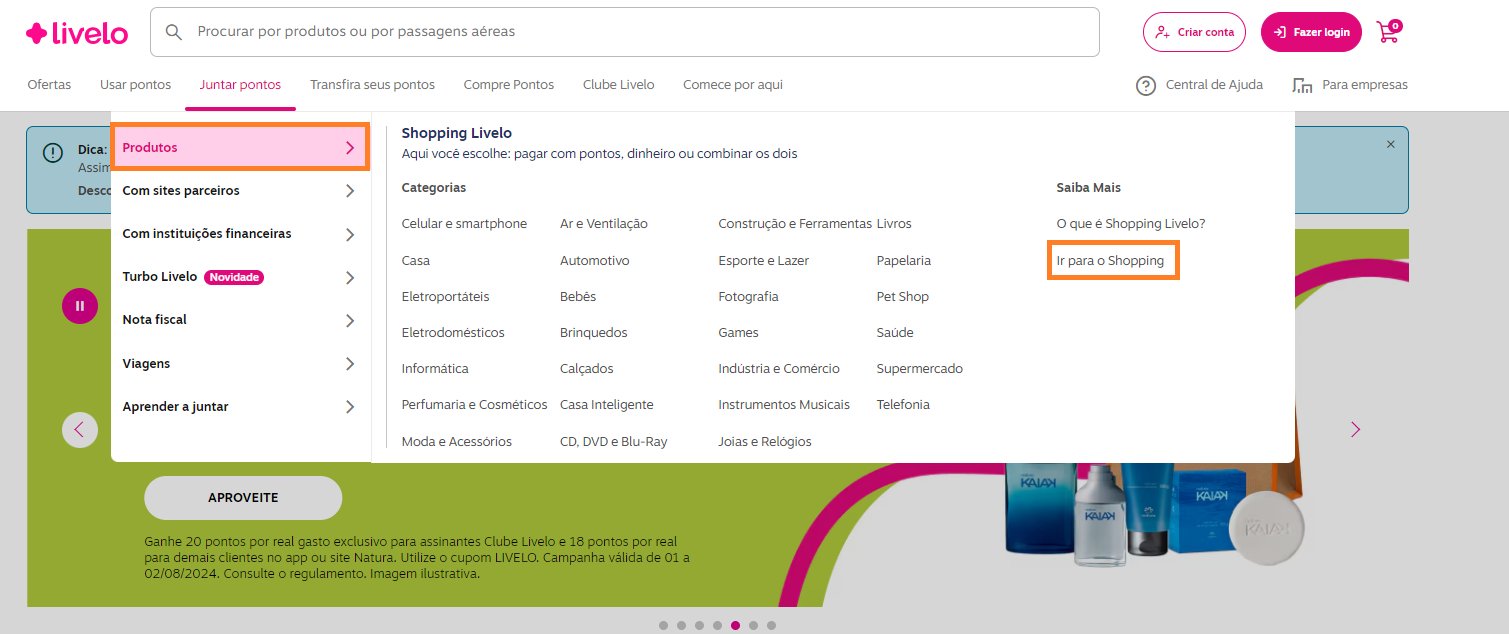Go to next carousel banner
1509x634 pixels.
click(1356, 430)
